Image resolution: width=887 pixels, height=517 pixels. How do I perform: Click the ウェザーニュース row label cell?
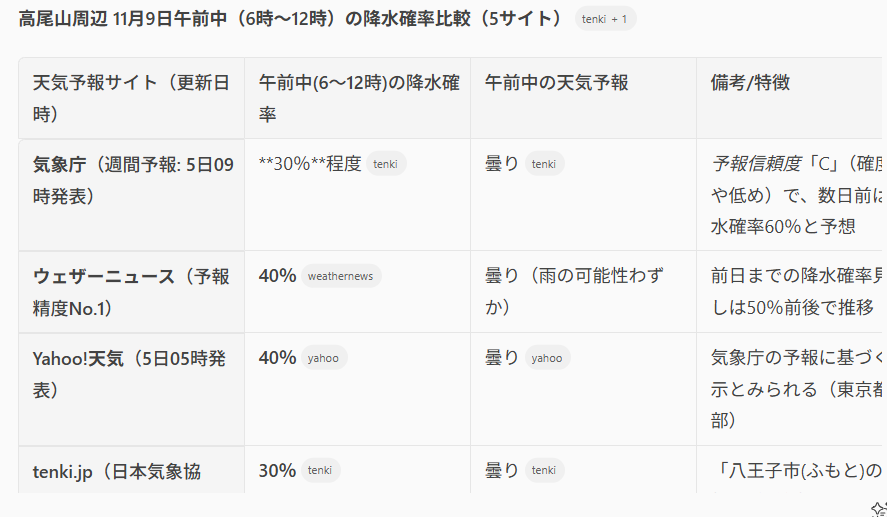click(131, 292)
